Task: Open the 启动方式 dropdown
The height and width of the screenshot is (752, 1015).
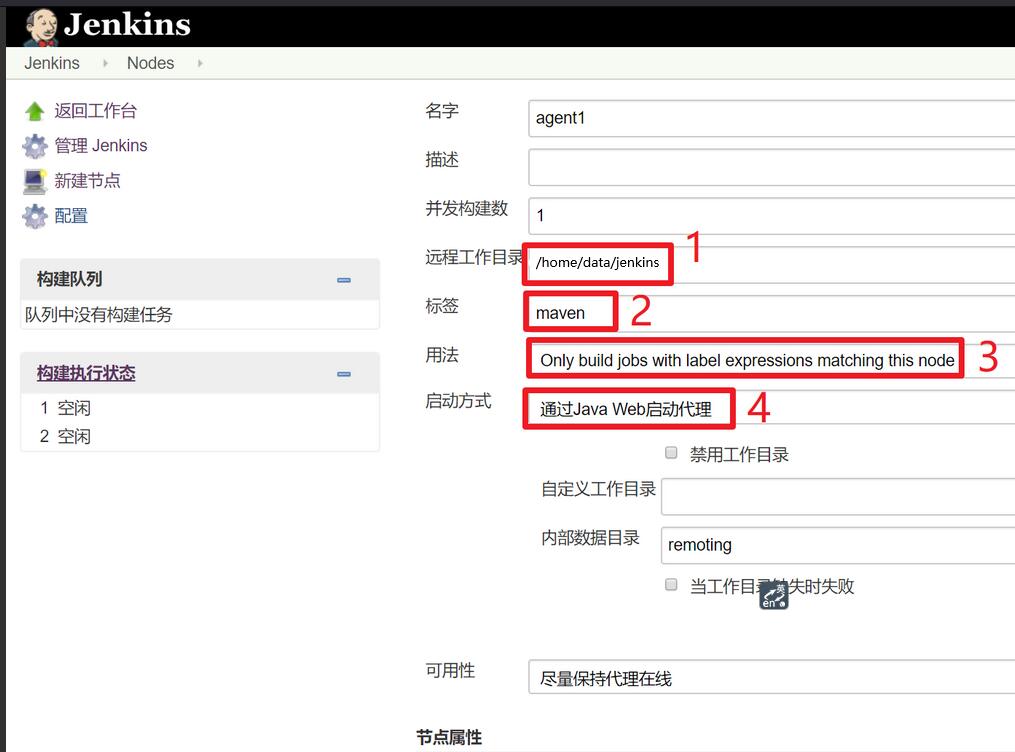Action: coord(772,408)
